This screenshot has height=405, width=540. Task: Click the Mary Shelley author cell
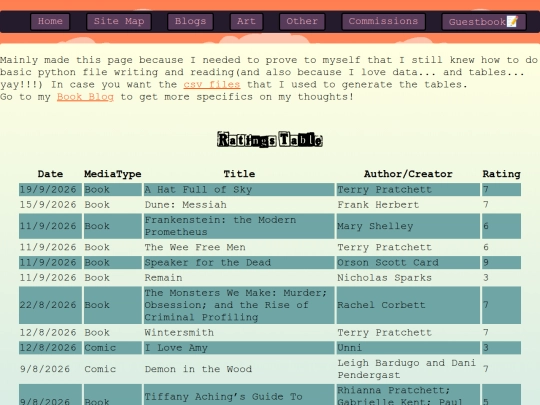[x=408, y=226]
